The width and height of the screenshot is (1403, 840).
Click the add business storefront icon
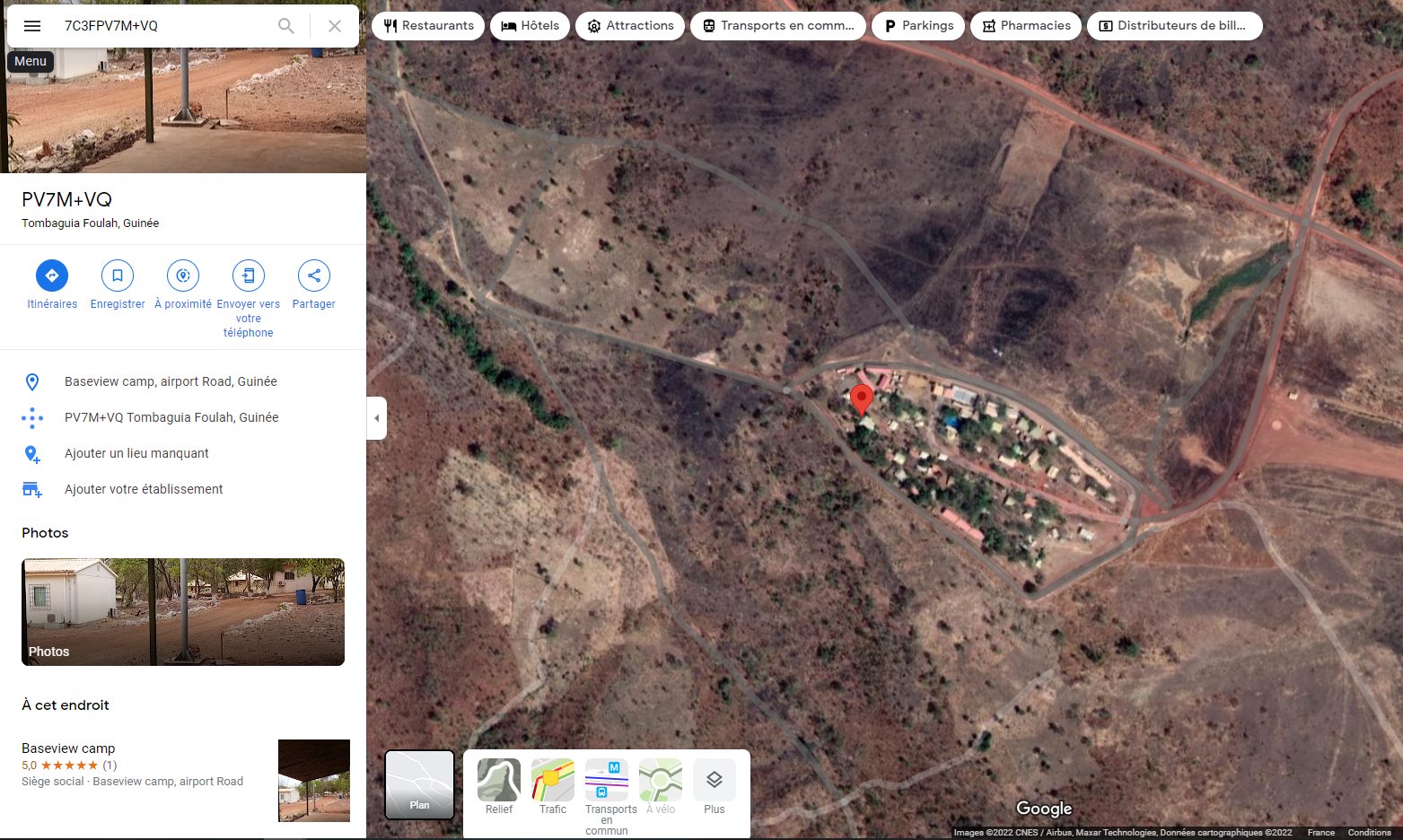[32, 489]
